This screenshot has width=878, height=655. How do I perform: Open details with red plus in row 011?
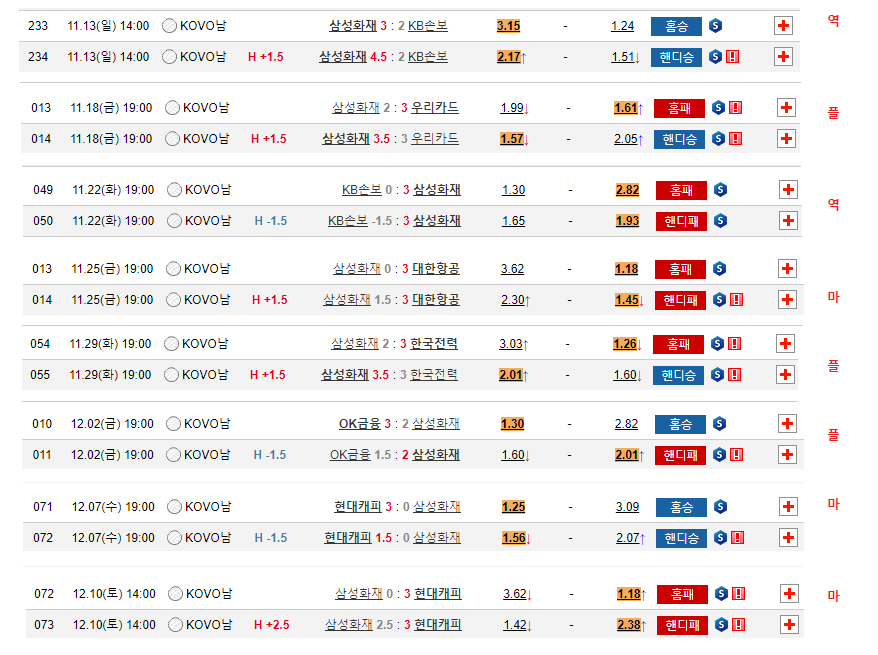point(786,455)
